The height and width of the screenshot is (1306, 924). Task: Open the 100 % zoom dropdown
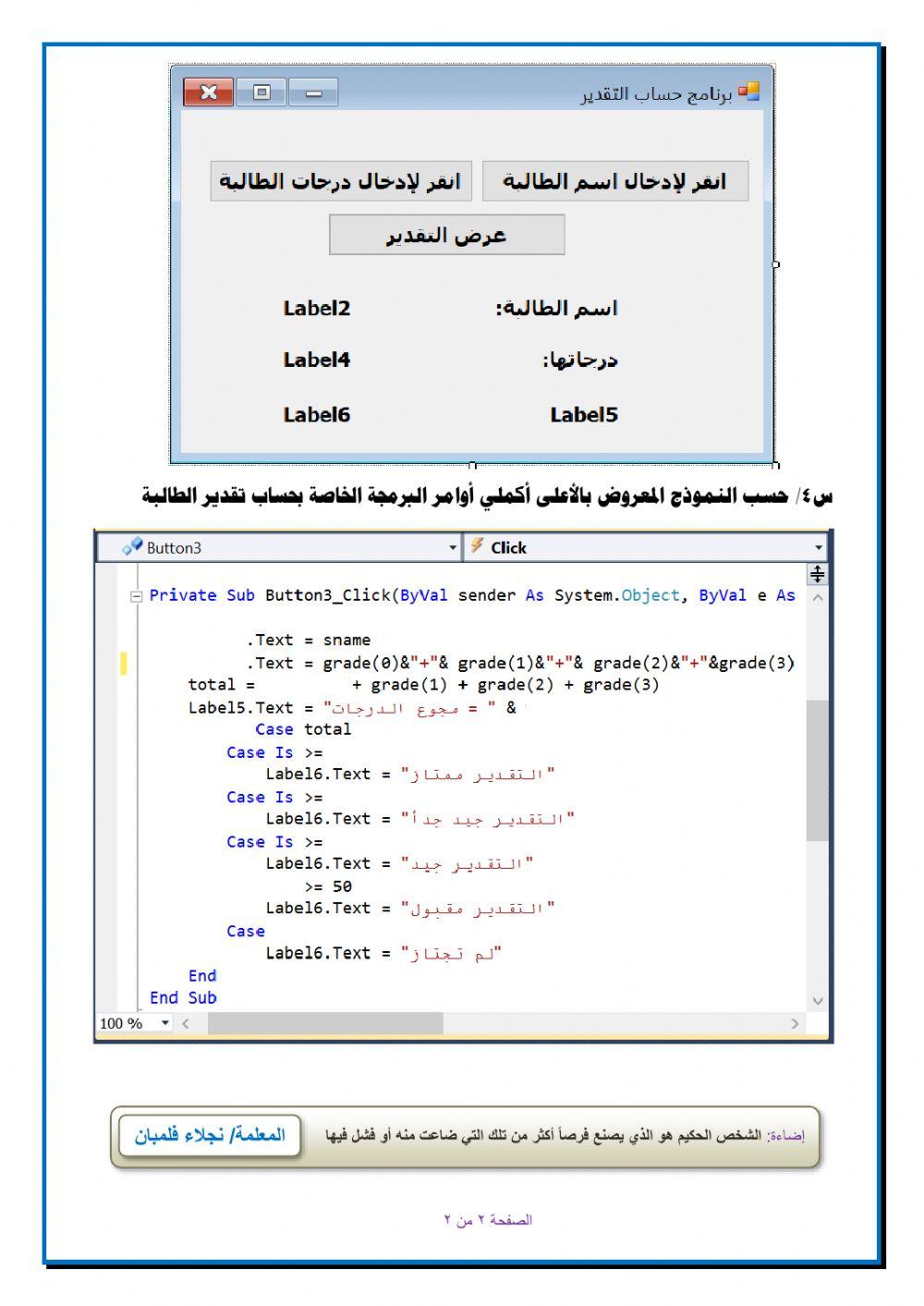pyautogui.click(x=165, y=1023)
